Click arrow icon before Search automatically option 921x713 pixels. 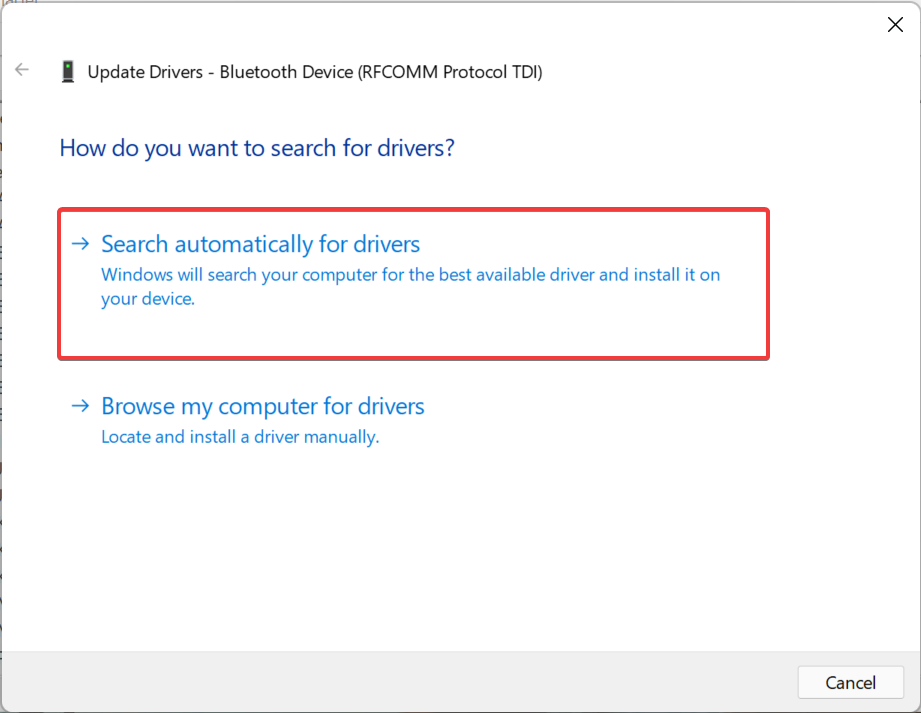pos(80,244)
